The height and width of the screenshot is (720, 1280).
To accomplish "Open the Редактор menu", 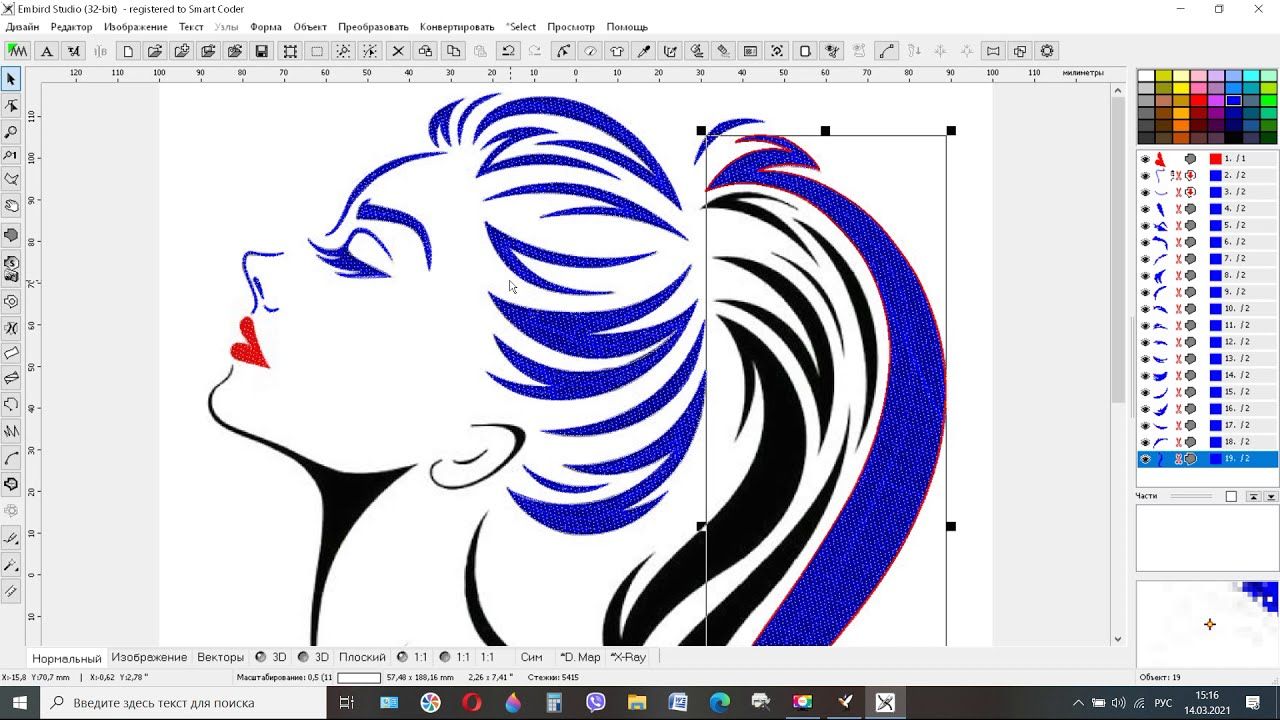I will point(71,27).
